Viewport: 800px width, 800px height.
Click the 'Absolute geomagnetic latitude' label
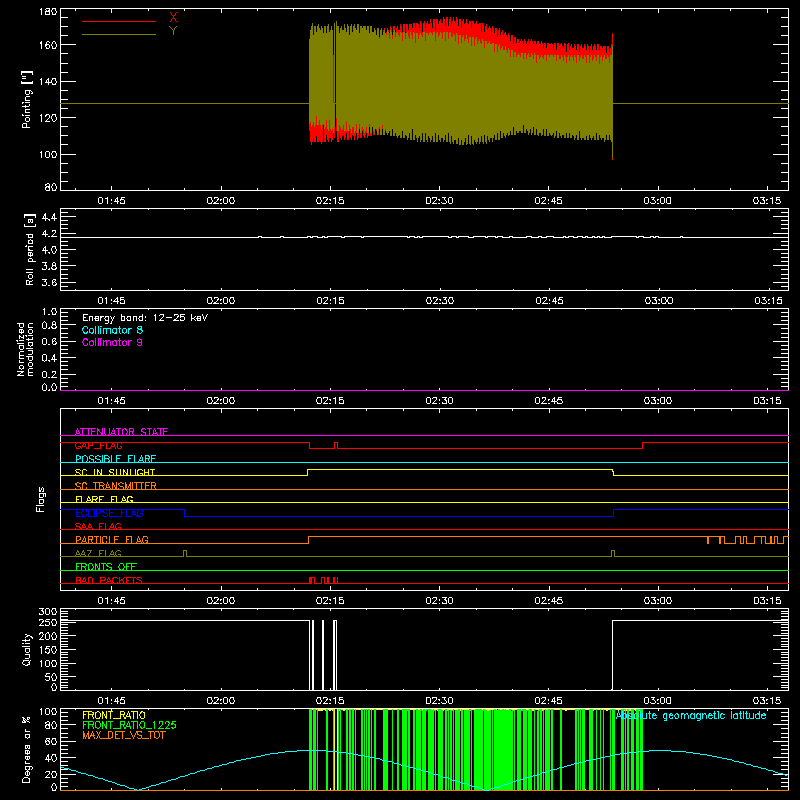[x=691, y=715]
